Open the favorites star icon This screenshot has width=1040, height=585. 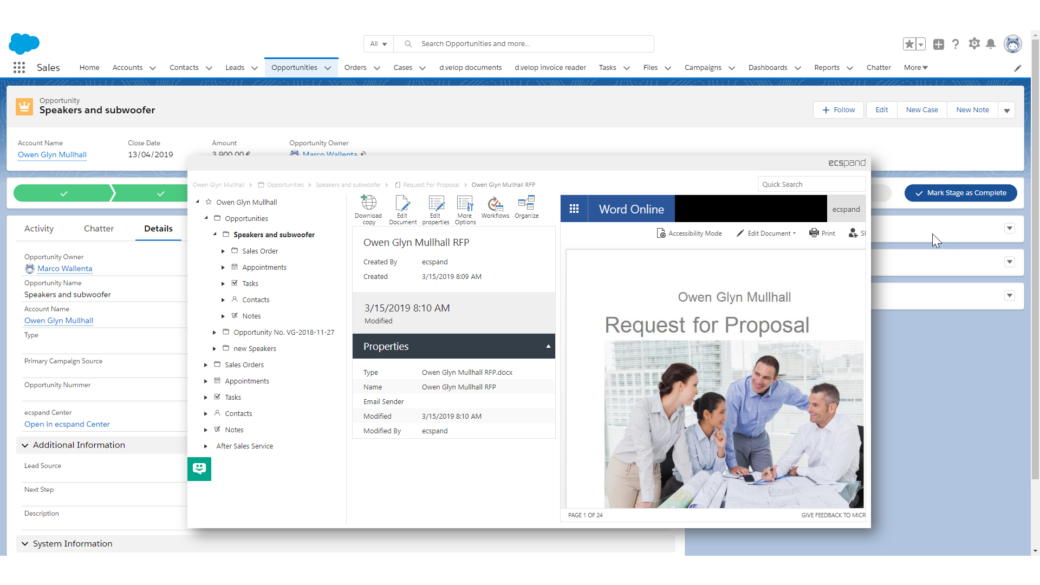[x=909, y=44]
